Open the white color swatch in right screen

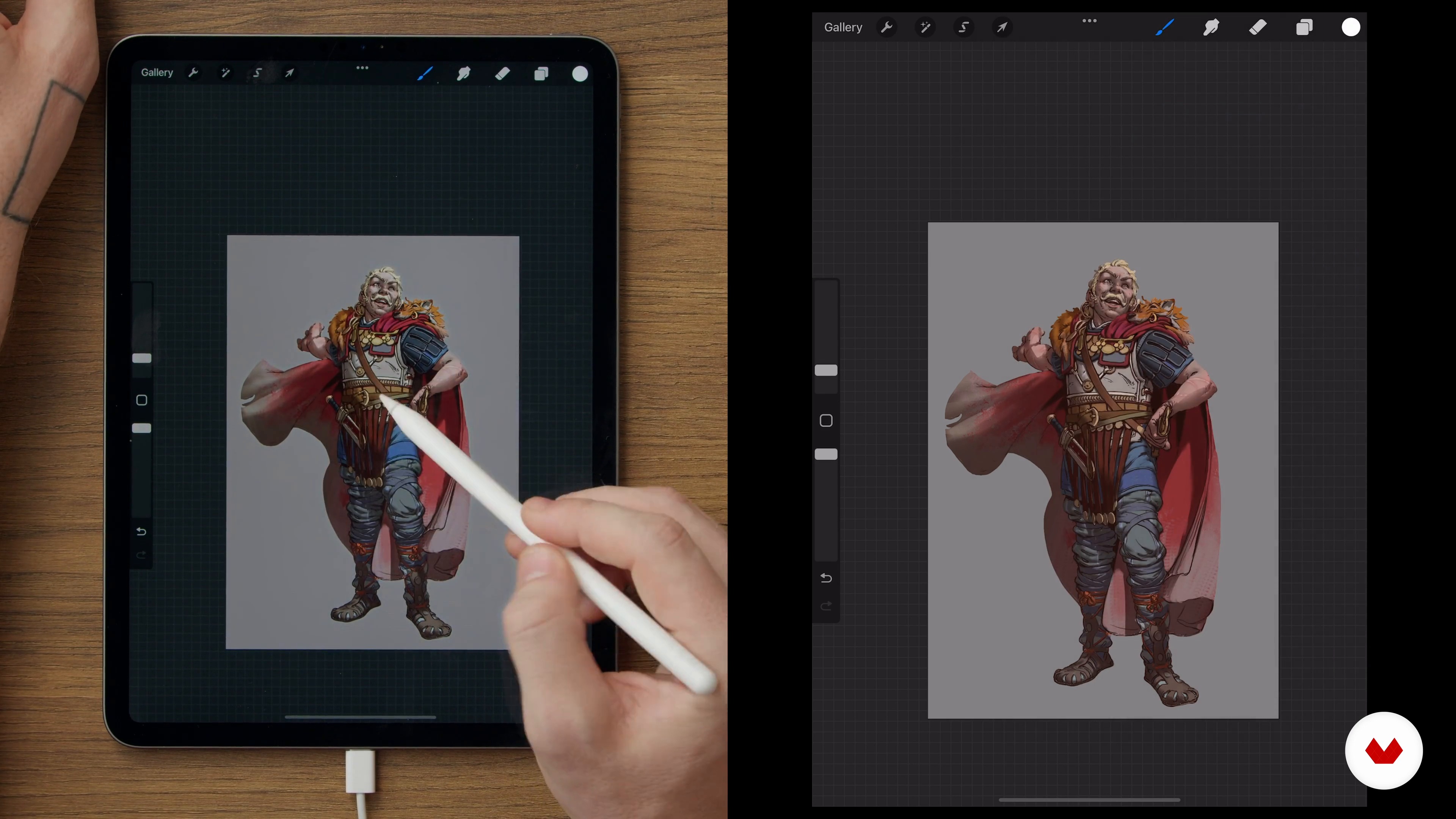pyautogui.click(x=1351, y=27)
